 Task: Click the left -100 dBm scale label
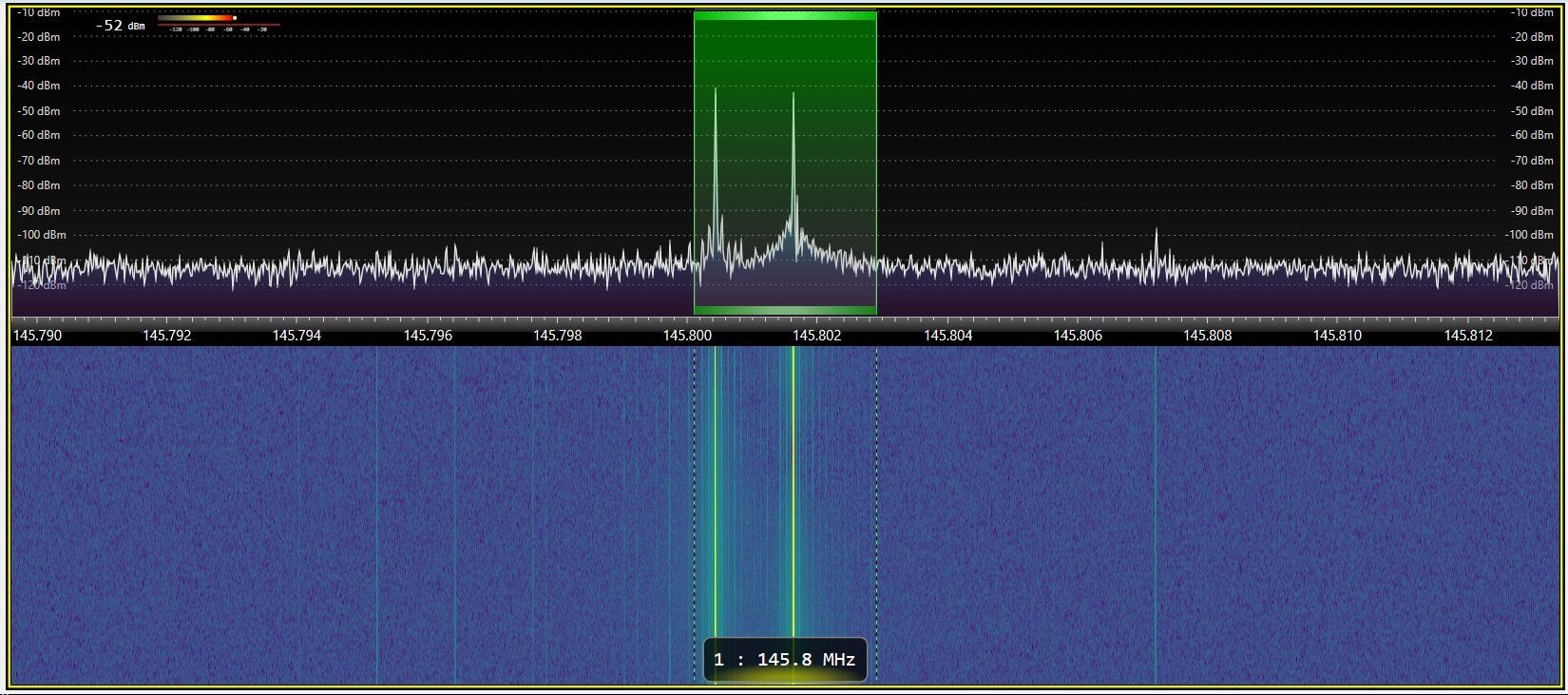[42, 235]
